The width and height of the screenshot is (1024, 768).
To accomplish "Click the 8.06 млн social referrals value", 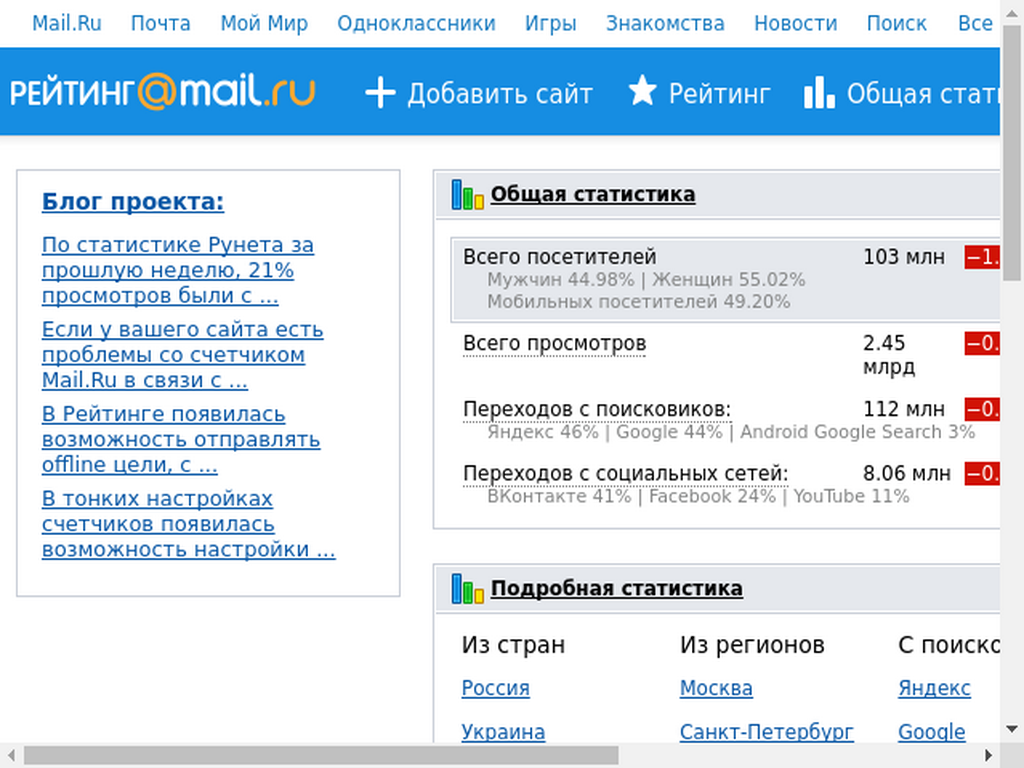I will (x=906, y=473).
